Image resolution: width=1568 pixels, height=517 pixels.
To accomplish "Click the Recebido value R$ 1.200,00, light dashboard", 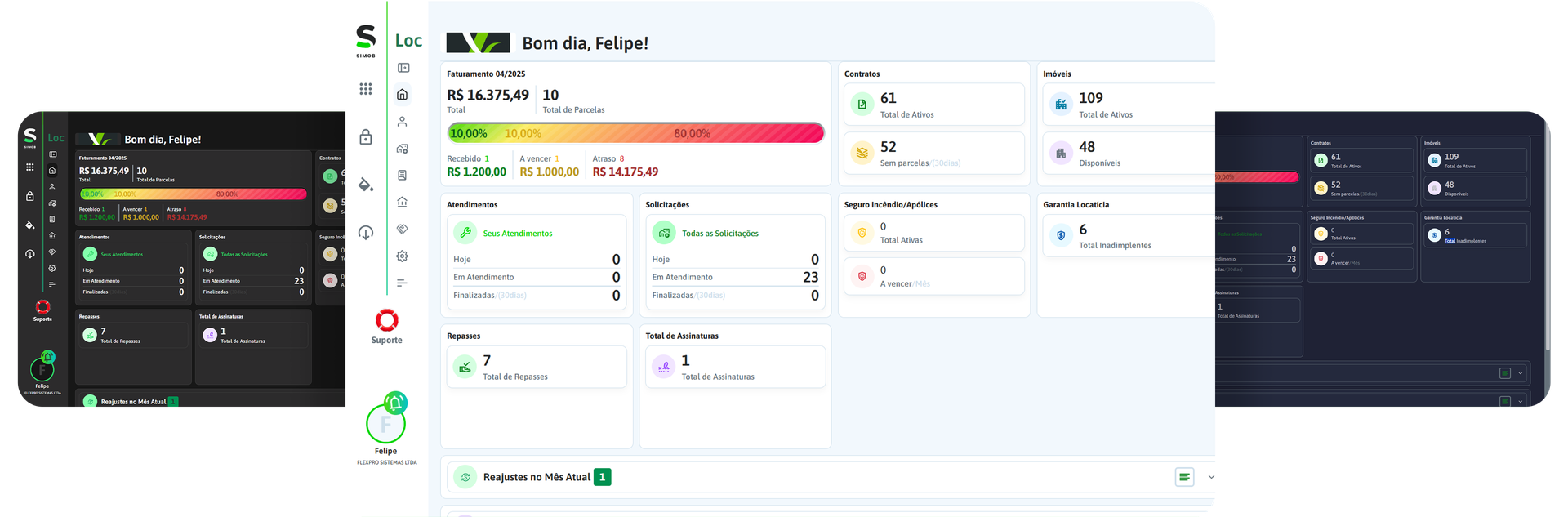I will coord(477,172).
